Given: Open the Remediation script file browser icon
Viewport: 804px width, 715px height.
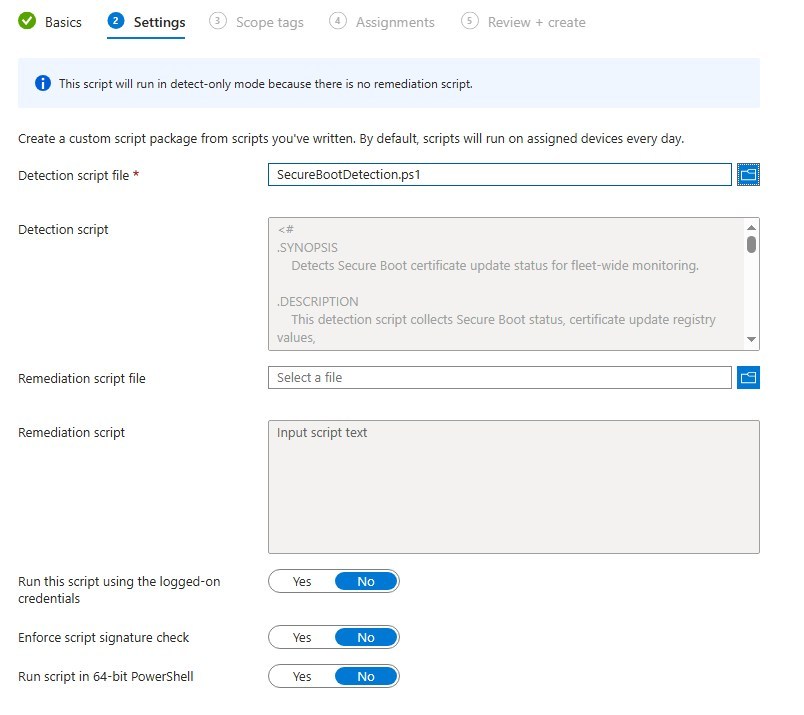Looking at the screenshot, I should click(x=748, y=377).
